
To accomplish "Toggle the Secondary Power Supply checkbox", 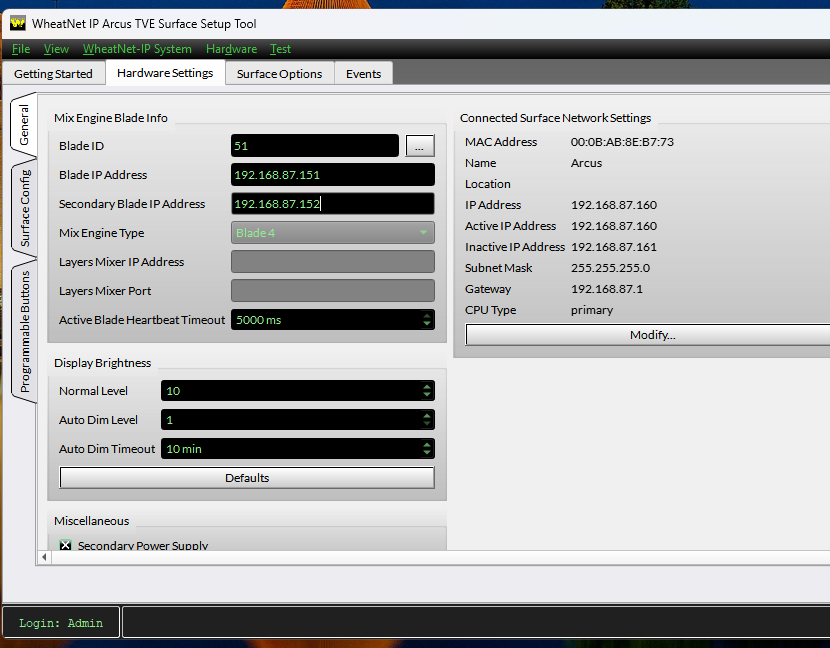I will point(65,545).
